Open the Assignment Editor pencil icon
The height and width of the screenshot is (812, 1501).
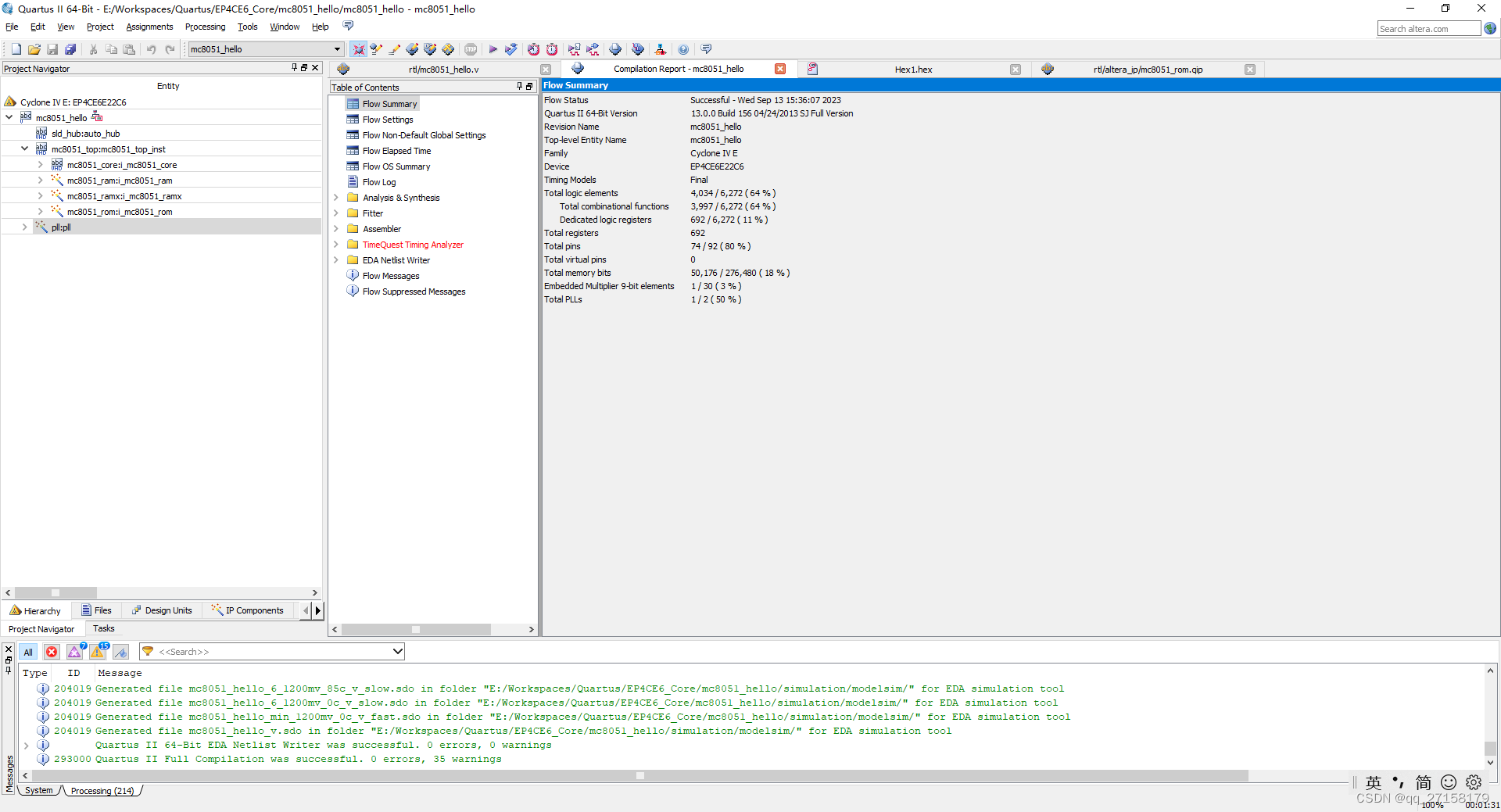[x=395, y=49]
